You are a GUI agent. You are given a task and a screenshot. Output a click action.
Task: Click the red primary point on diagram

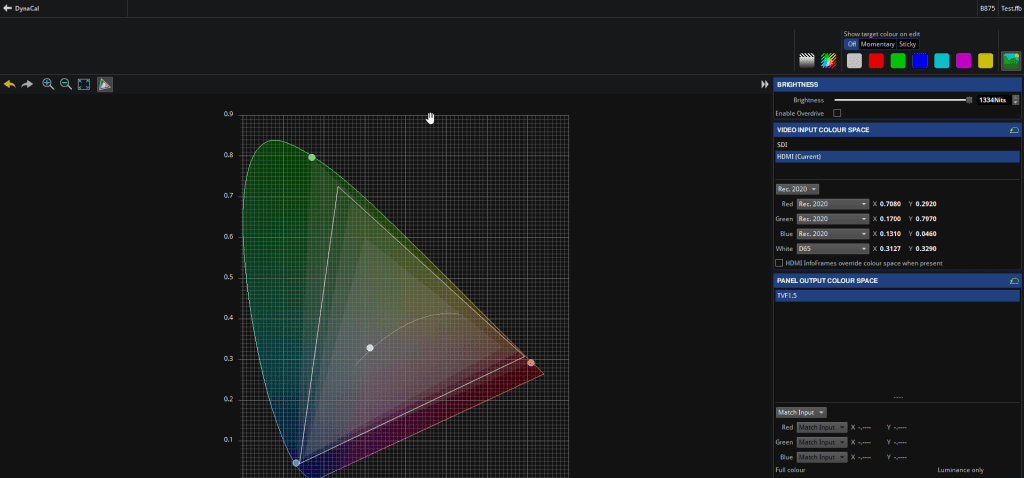(x=531, y=363)
